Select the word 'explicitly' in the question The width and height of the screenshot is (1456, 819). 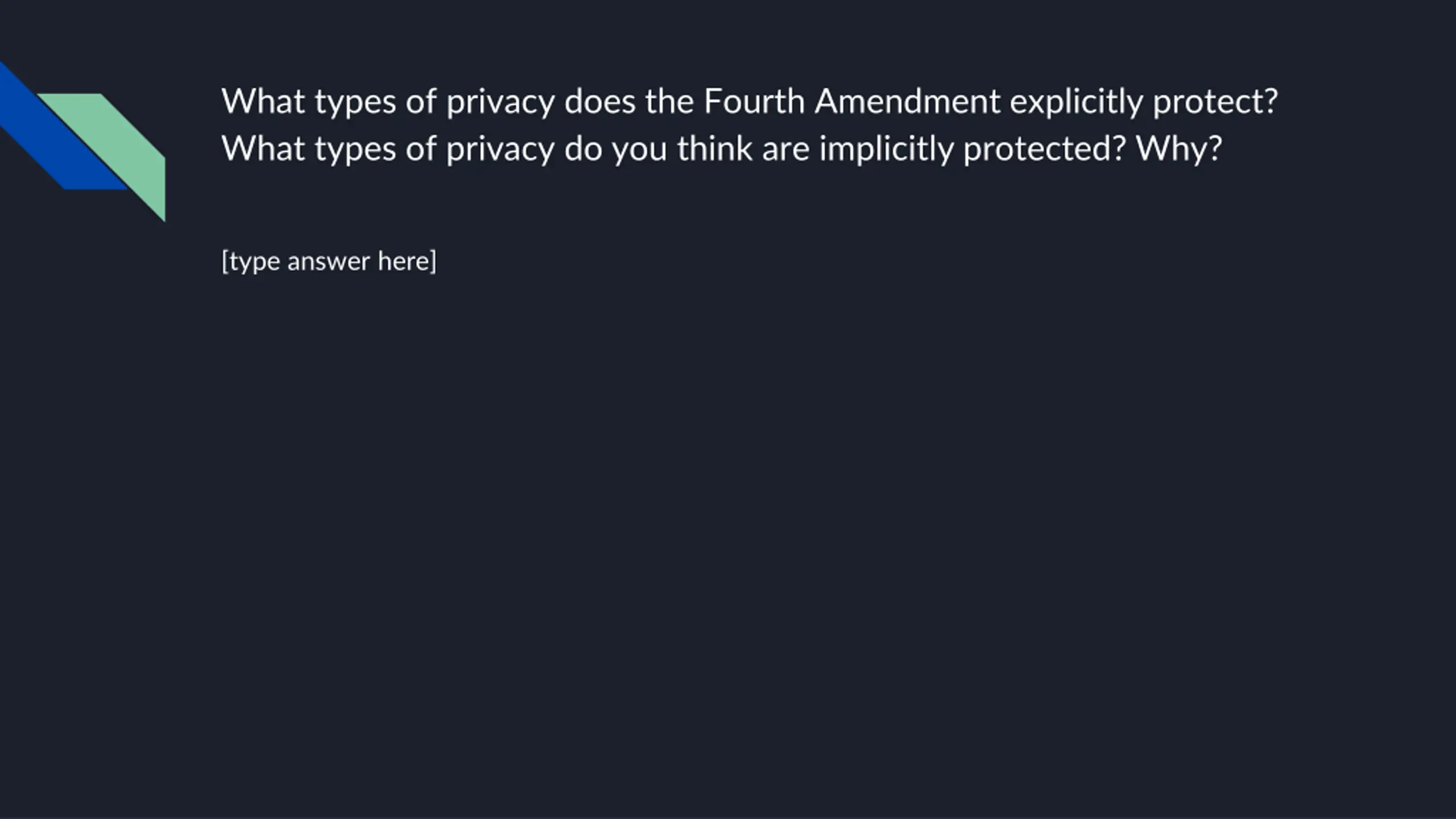pyautogui.click(x=1076, y=102)
